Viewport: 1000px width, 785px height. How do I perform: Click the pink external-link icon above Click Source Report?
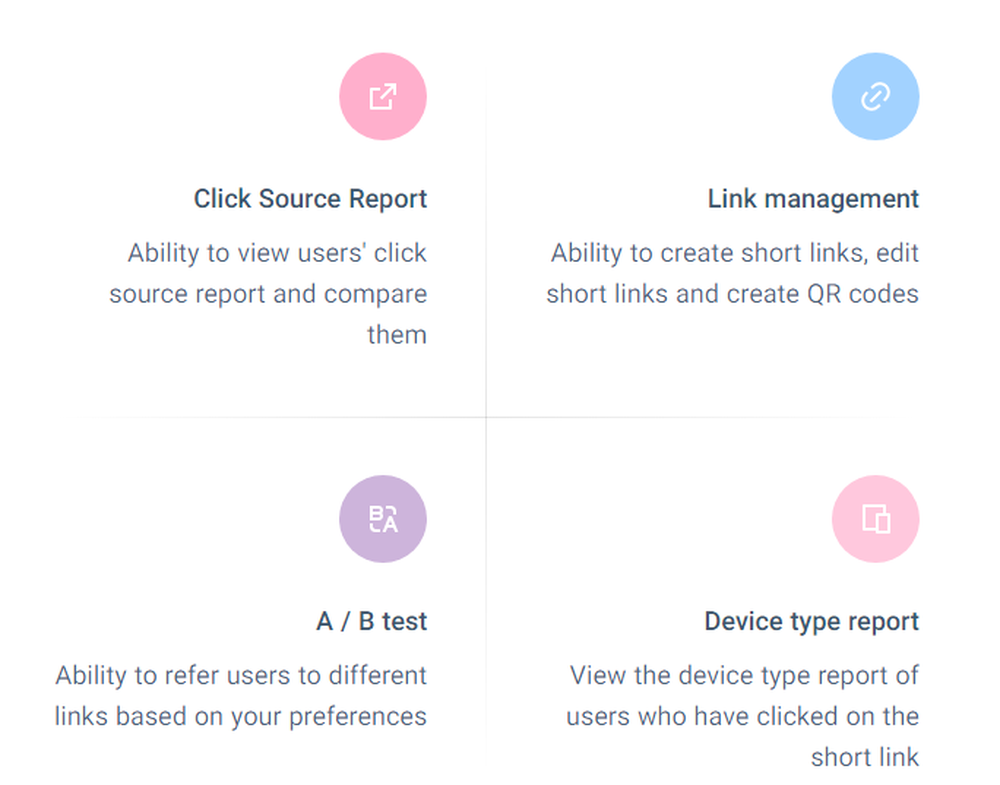383,96
